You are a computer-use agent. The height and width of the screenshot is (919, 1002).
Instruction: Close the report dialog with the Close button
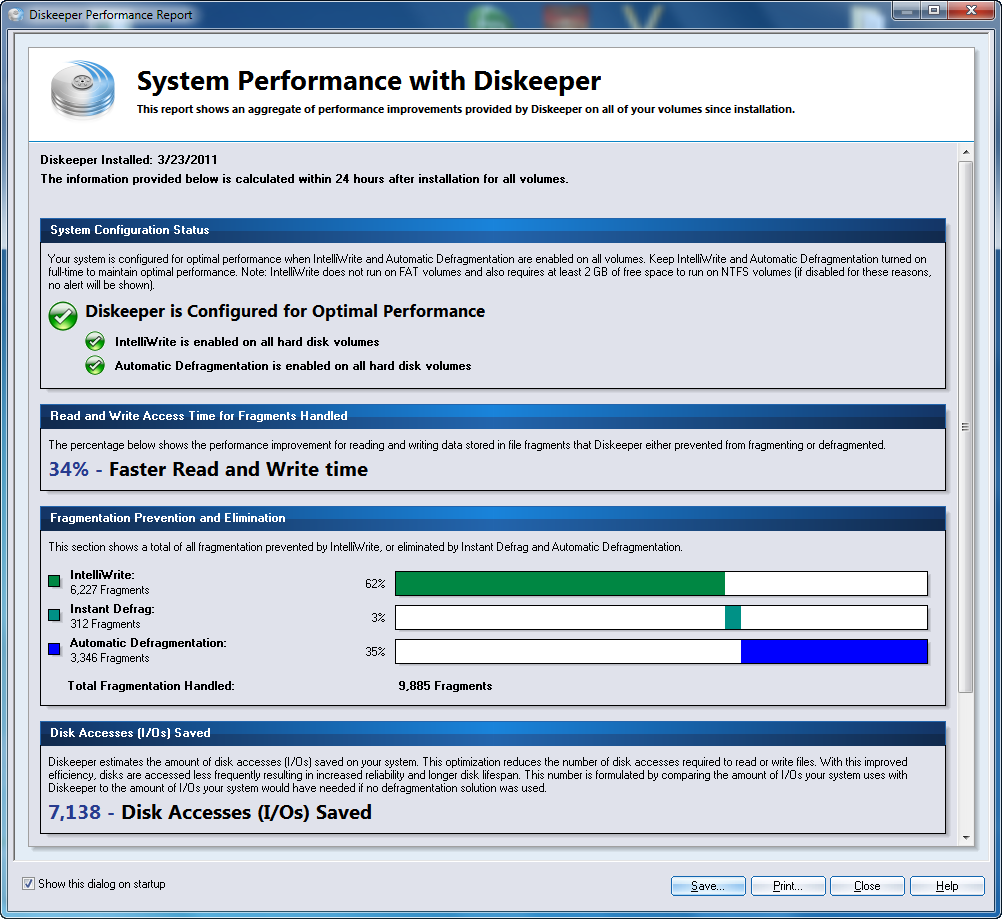click(867, 886)
